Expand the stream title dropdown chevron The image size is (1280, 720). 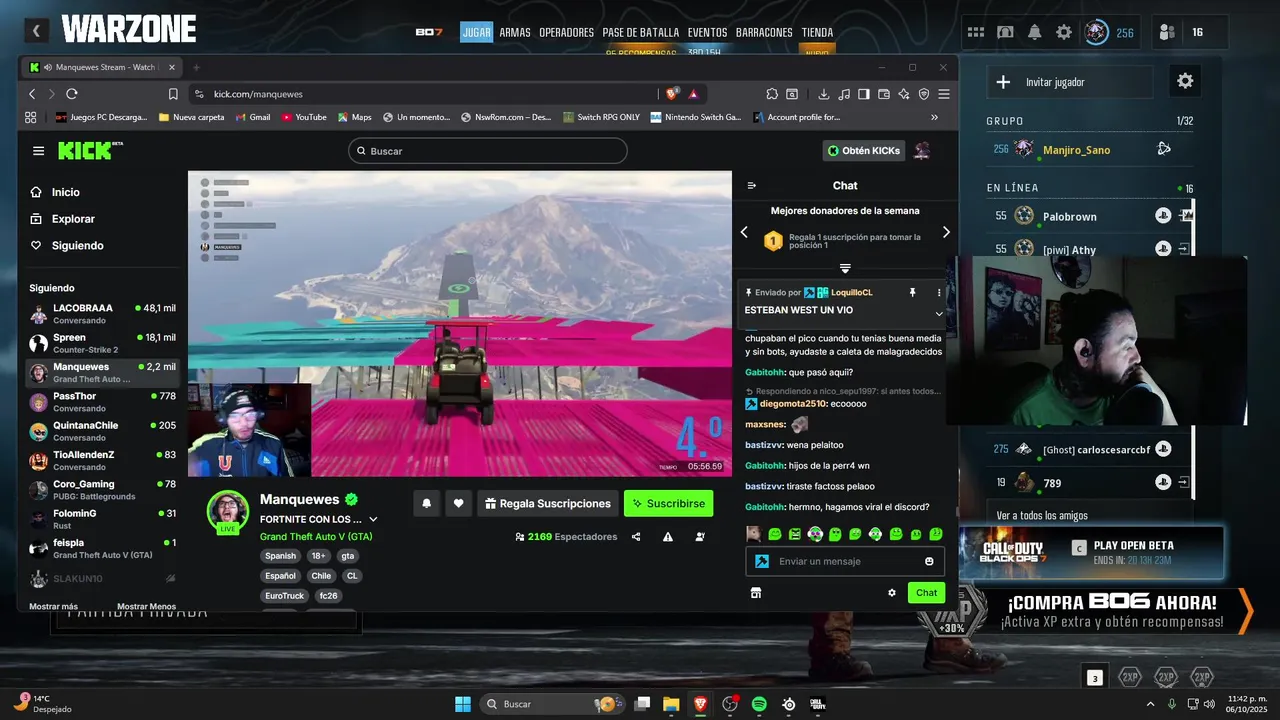[x=373, y=519]
